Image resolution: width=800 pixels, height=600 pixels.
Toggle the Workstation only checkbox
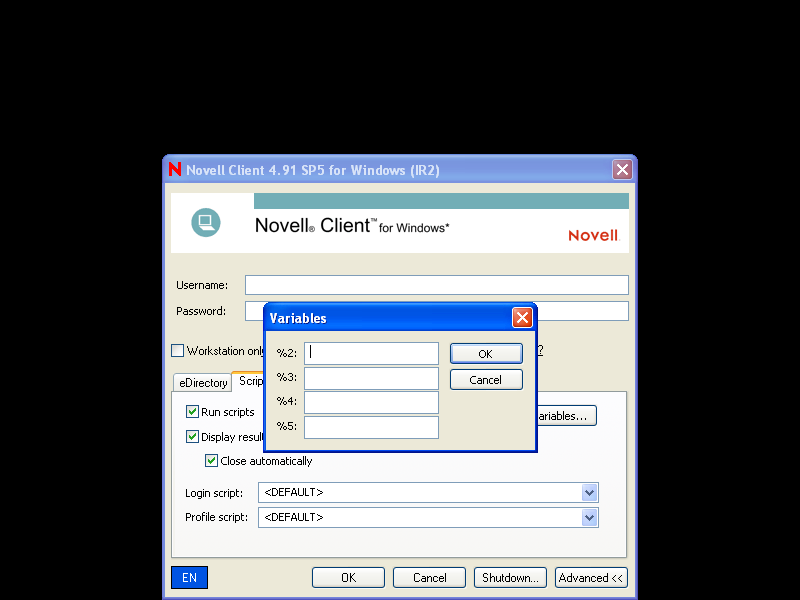coord(178,351)
